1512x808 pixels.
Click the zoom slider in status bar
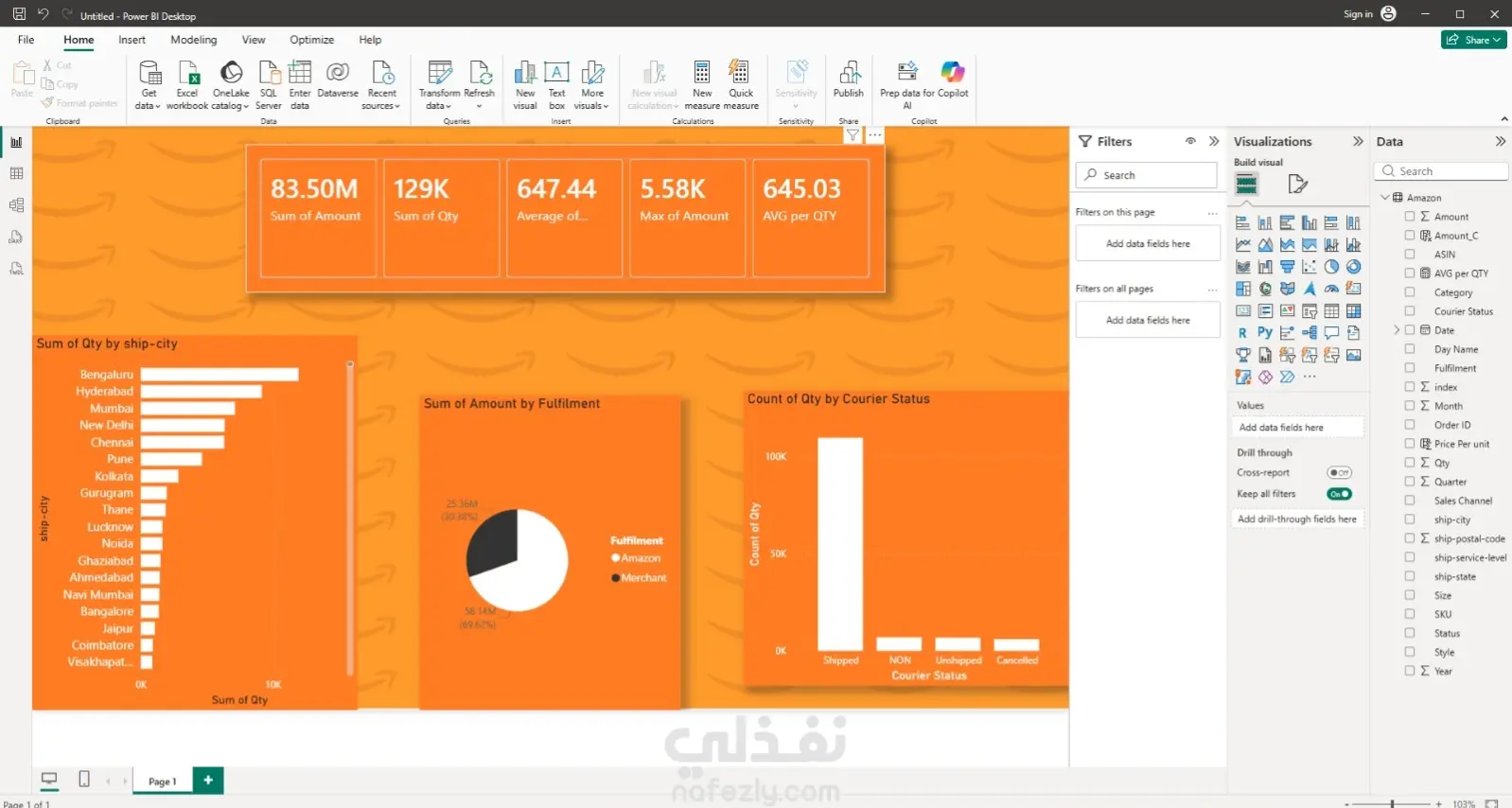coord(1392,803)
